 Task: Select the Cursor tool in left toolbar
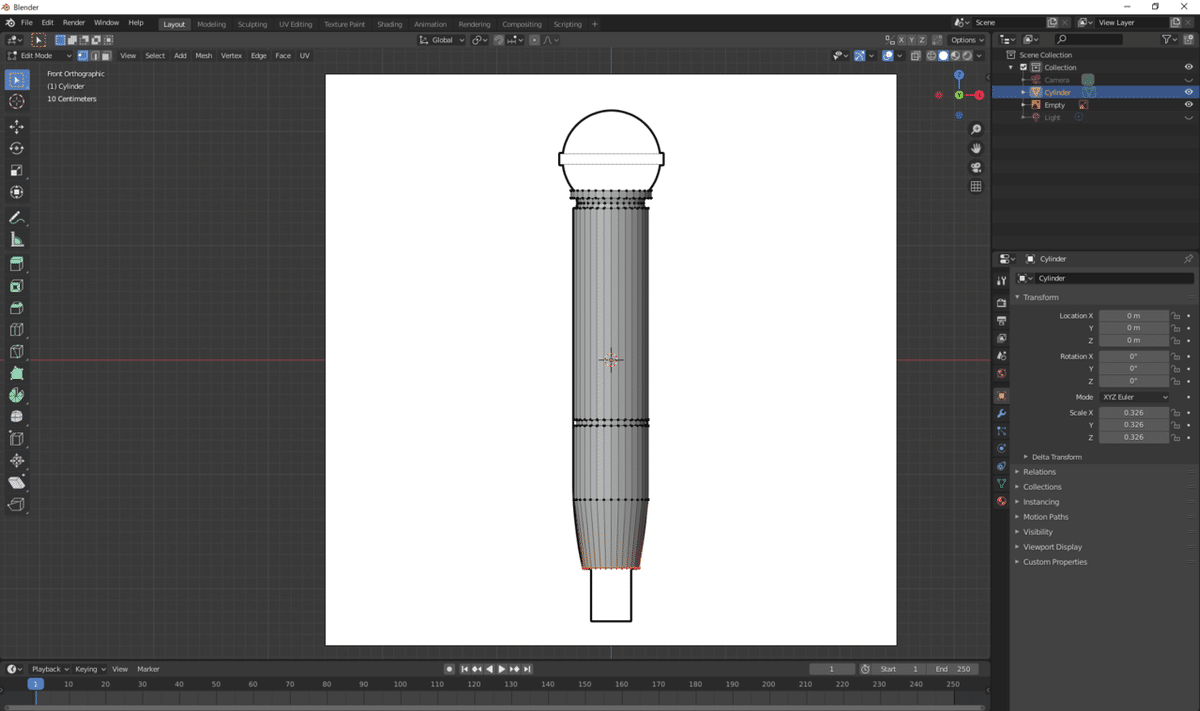[16, 102]
